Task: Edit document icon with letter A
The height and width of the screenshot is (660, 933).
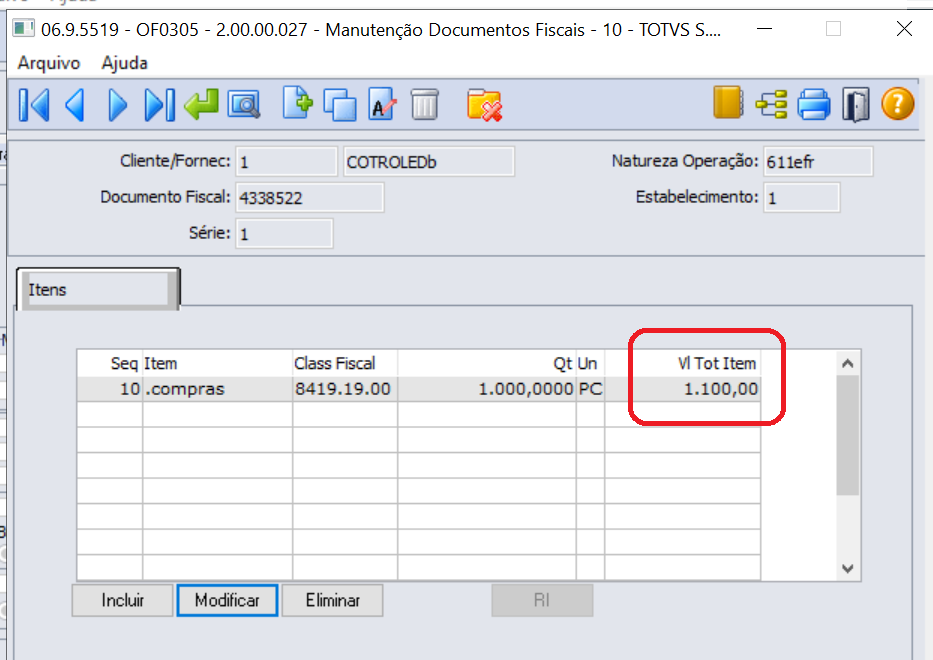Action: (x=381, y=104)
